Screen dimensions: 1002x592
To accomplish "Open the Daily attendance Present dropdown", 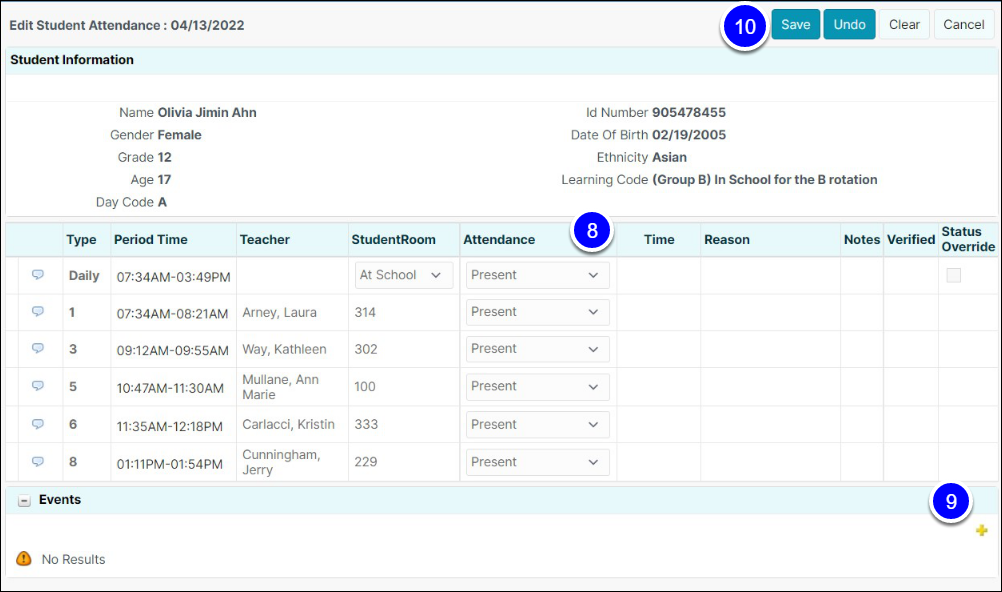I will click(x=537, y=275).
